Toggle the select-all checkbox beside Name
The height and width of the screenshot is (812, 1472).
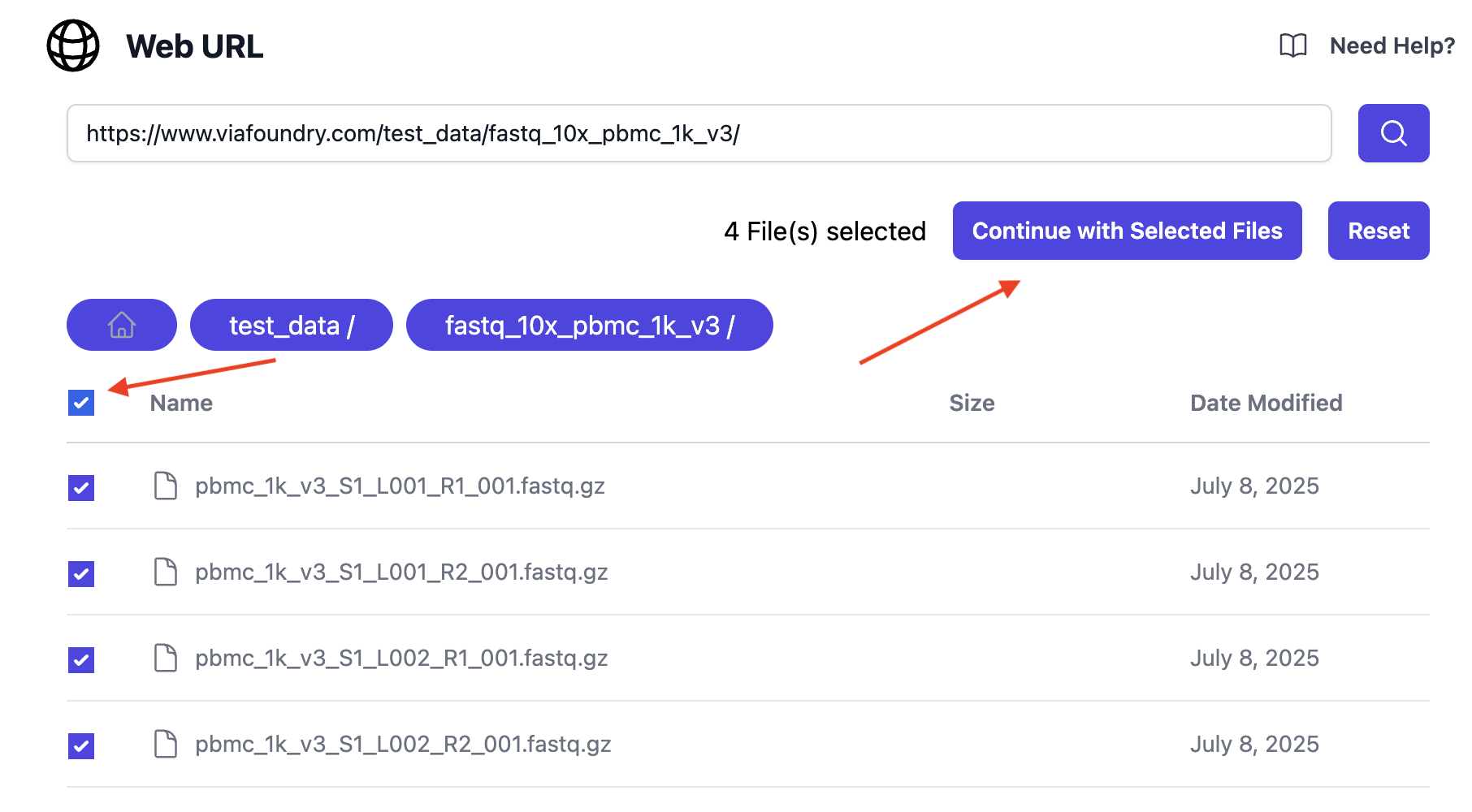pos(81,403)
